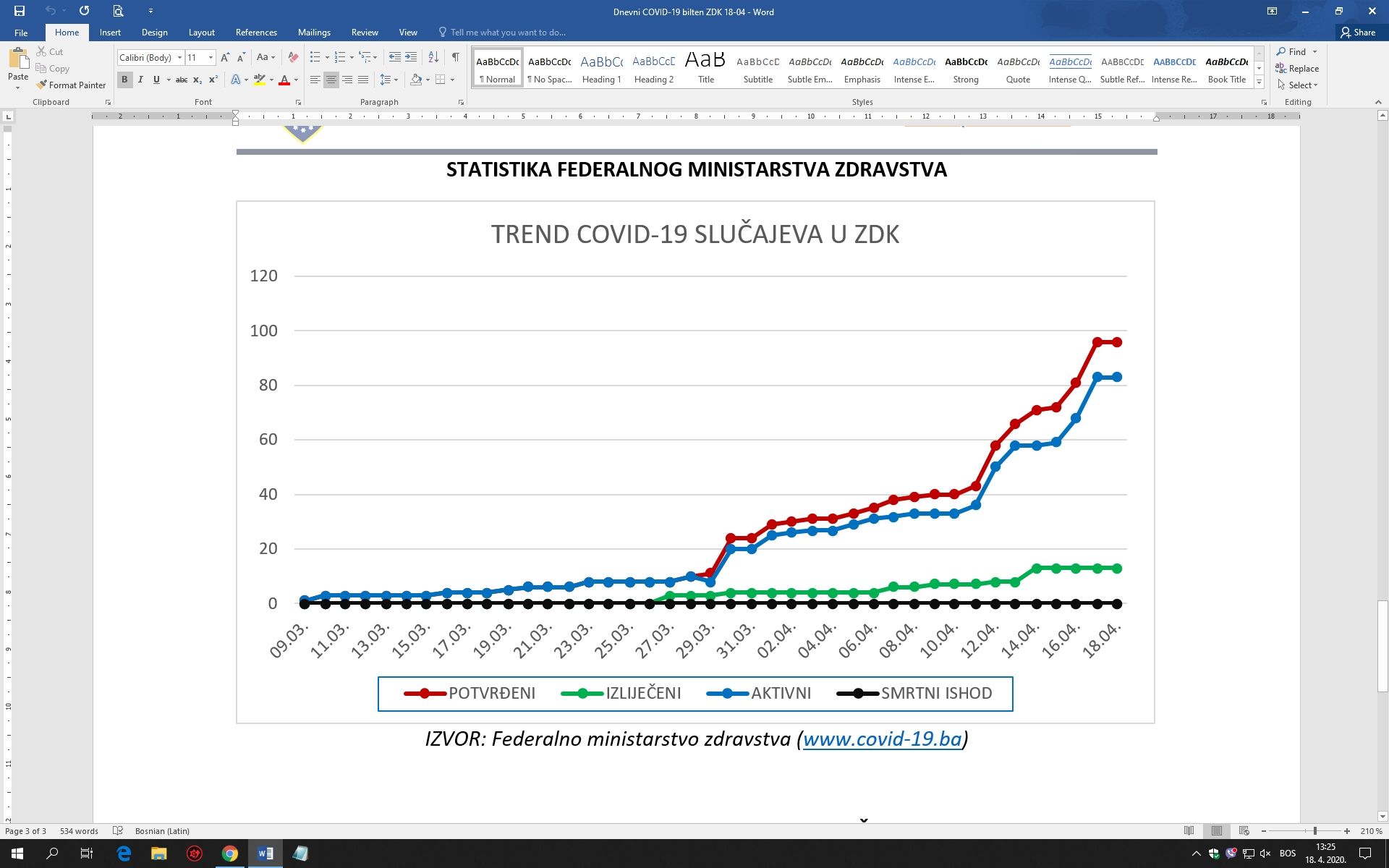
Task: Click the Sort A-Z icon
Action: (433, 57)
